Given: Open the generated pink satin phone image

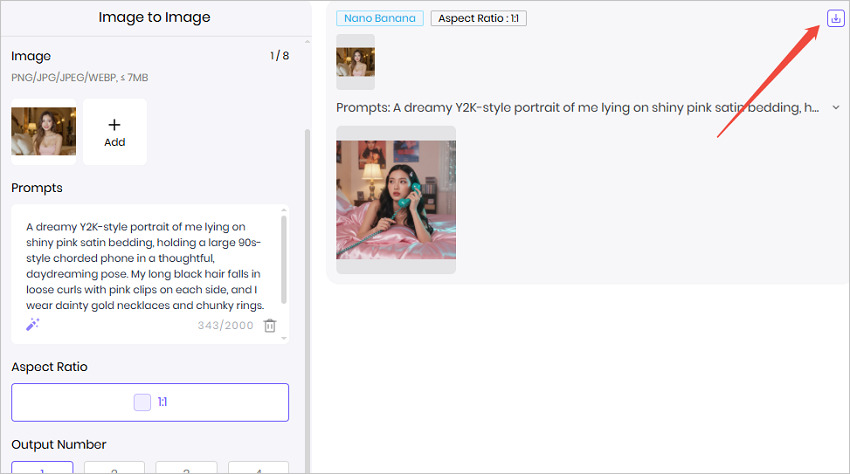Looking at the screenshot, I should (396, 200).
